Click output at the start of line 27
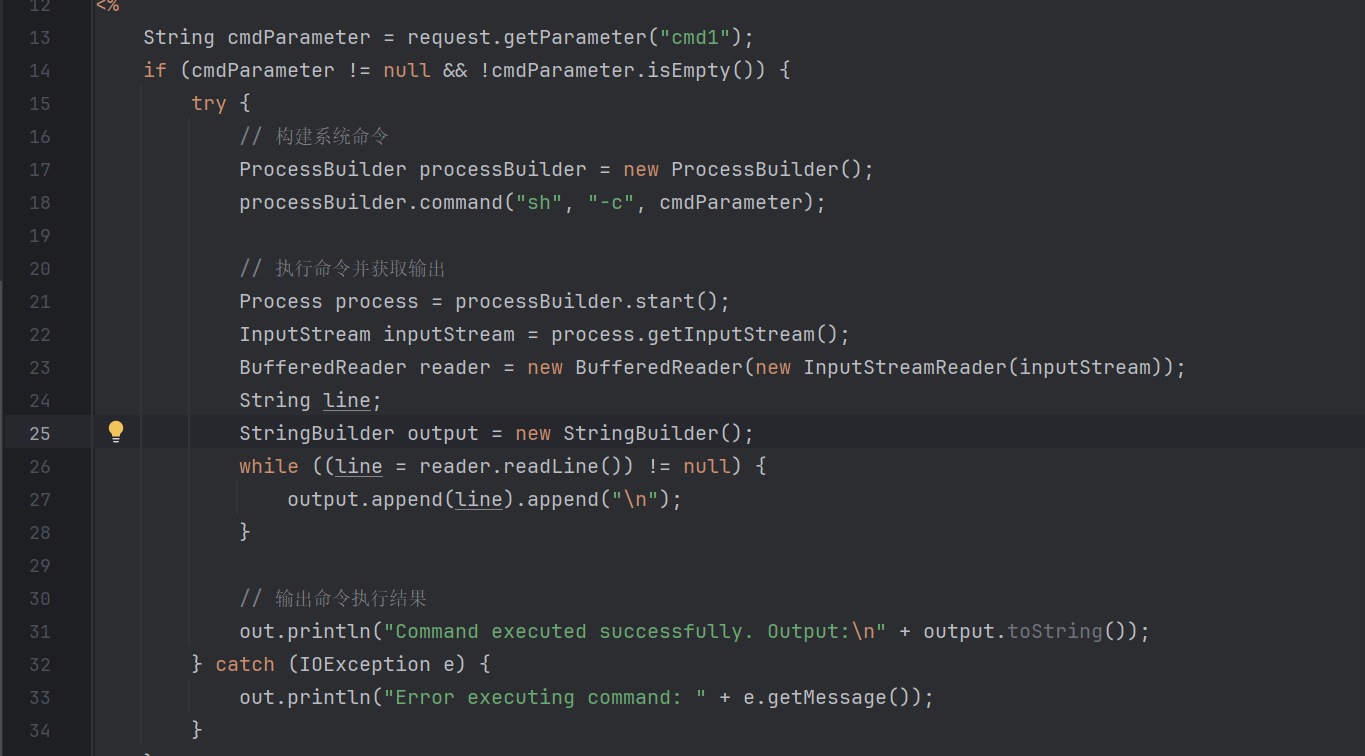The height and width of the screenshot is (756, 1365). (x=323, y=500)
